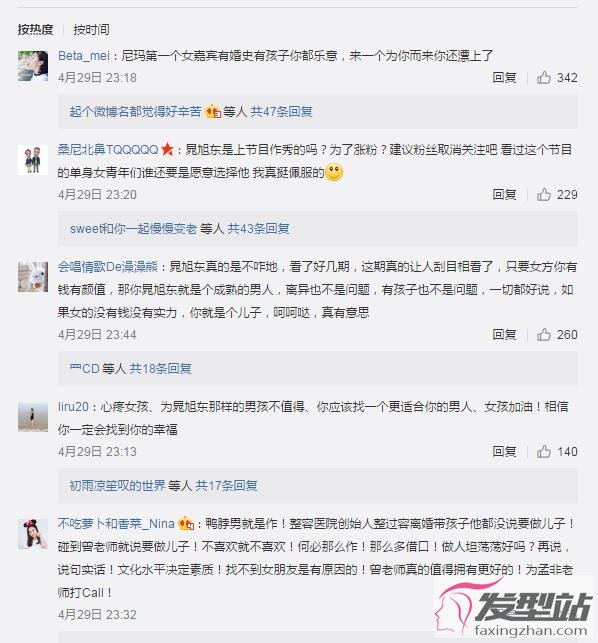Visit 起个微博名都觉得好辛苦 user profile
Viewport: 598px width, 643px height.
pyautogui.click(x=135, y=111)
